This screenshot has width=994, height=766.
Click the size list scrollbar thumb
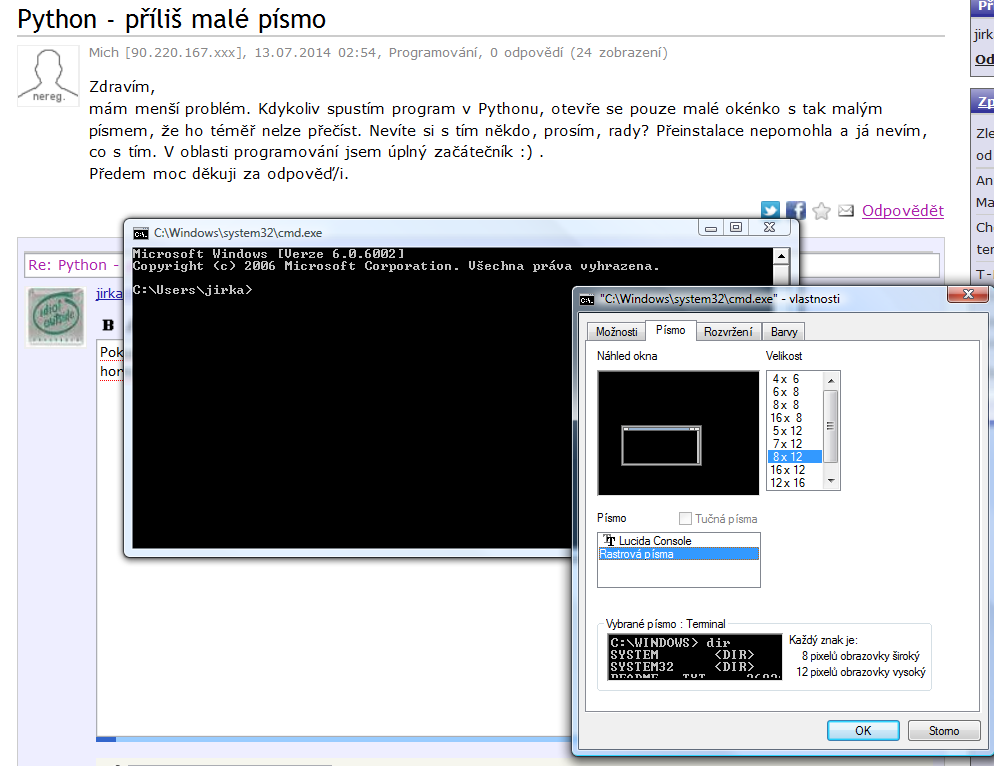[830, 426]
